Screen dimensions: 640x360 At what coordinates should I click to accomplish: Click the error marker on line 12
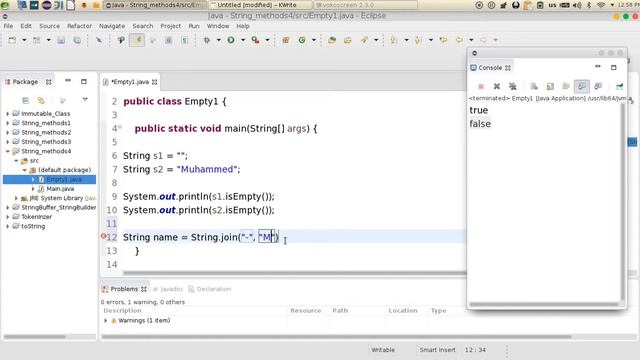[x=103, y=236]
